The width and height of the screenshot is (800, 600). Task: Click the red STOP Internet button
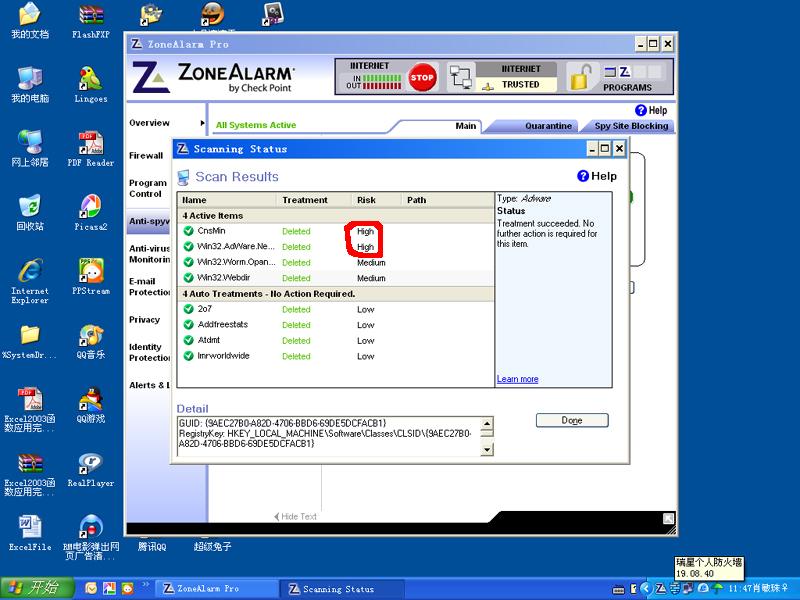pyautogui.click(x=422, y=77)
